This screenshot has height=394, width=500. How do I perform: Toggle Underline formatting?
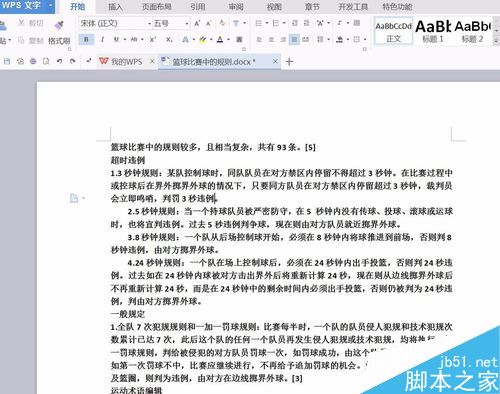[116, 40]
